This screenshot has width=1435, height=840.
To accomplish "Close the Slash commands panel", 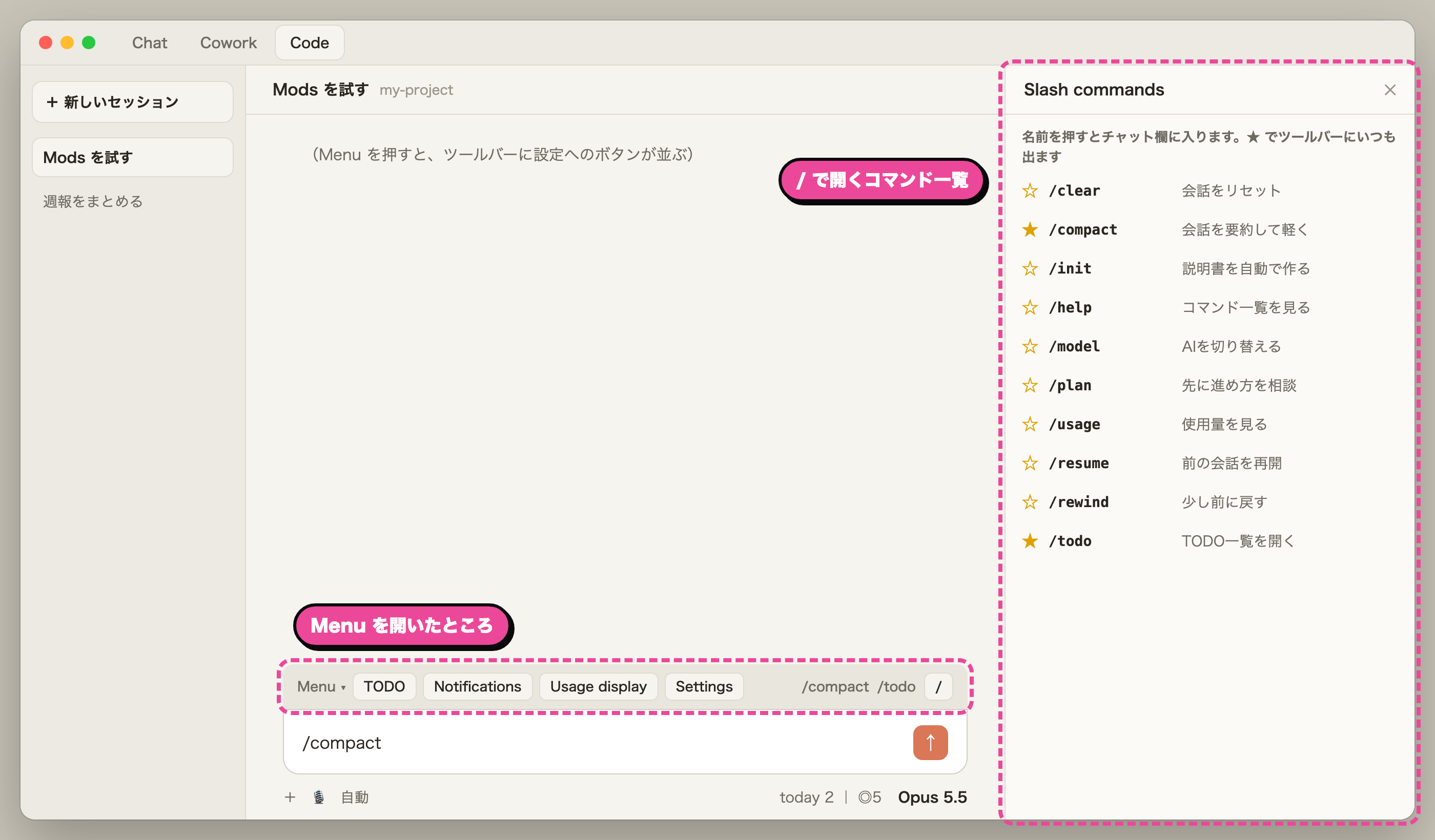I will 1389,90.
